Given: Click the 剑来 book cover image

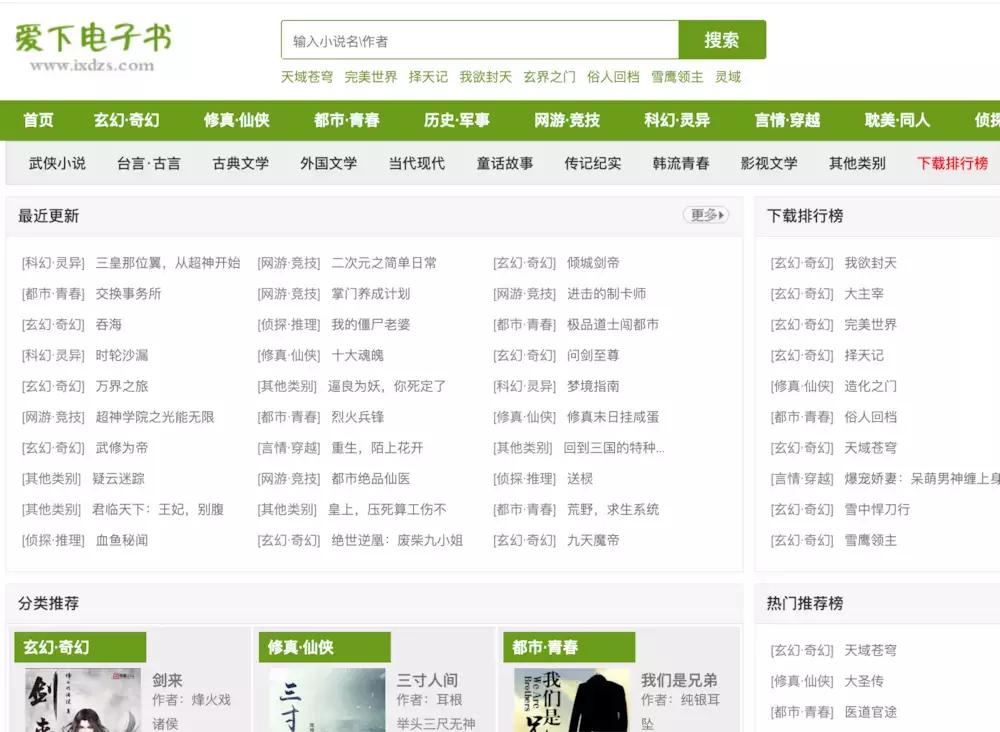Looking at the screenshot, I should pyautogui.click(x=83, y=703).
